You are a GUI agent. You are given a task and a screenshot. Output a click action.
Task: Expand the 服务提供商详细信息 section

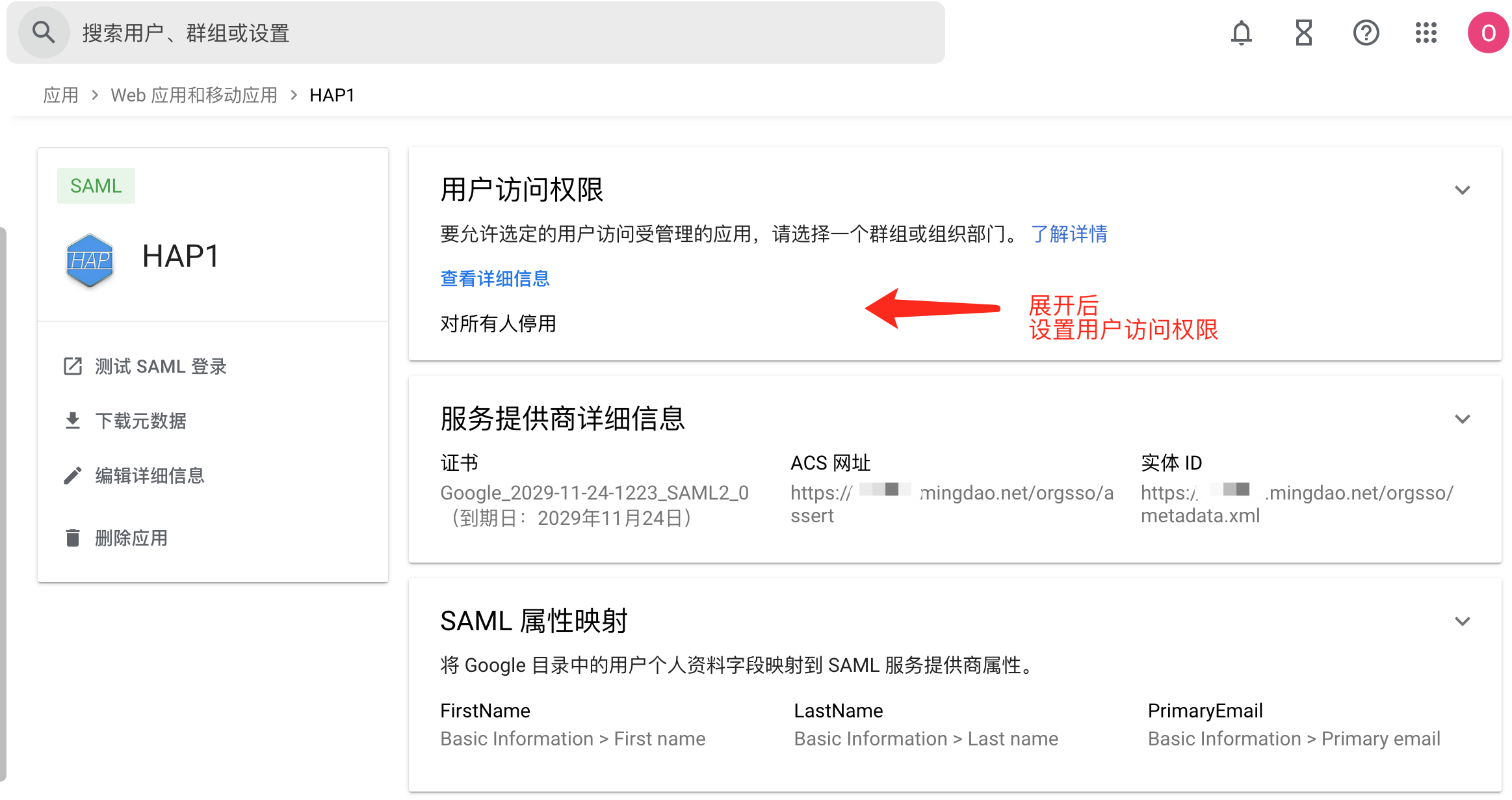tap(1462, 419)
